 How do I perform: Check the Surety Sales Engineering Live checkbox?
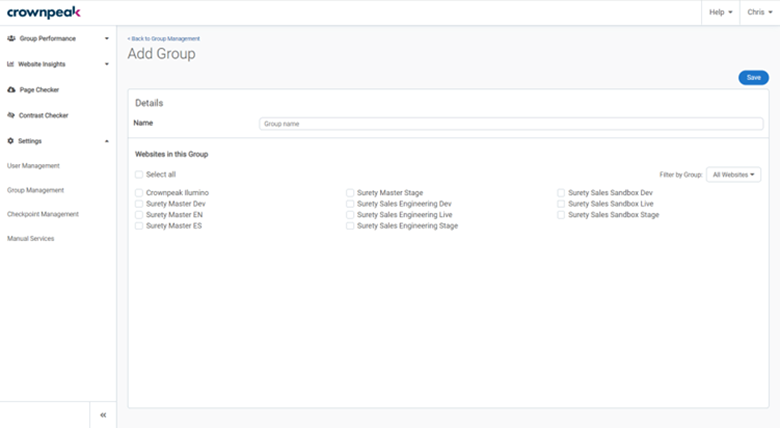(x=350, y=214)
